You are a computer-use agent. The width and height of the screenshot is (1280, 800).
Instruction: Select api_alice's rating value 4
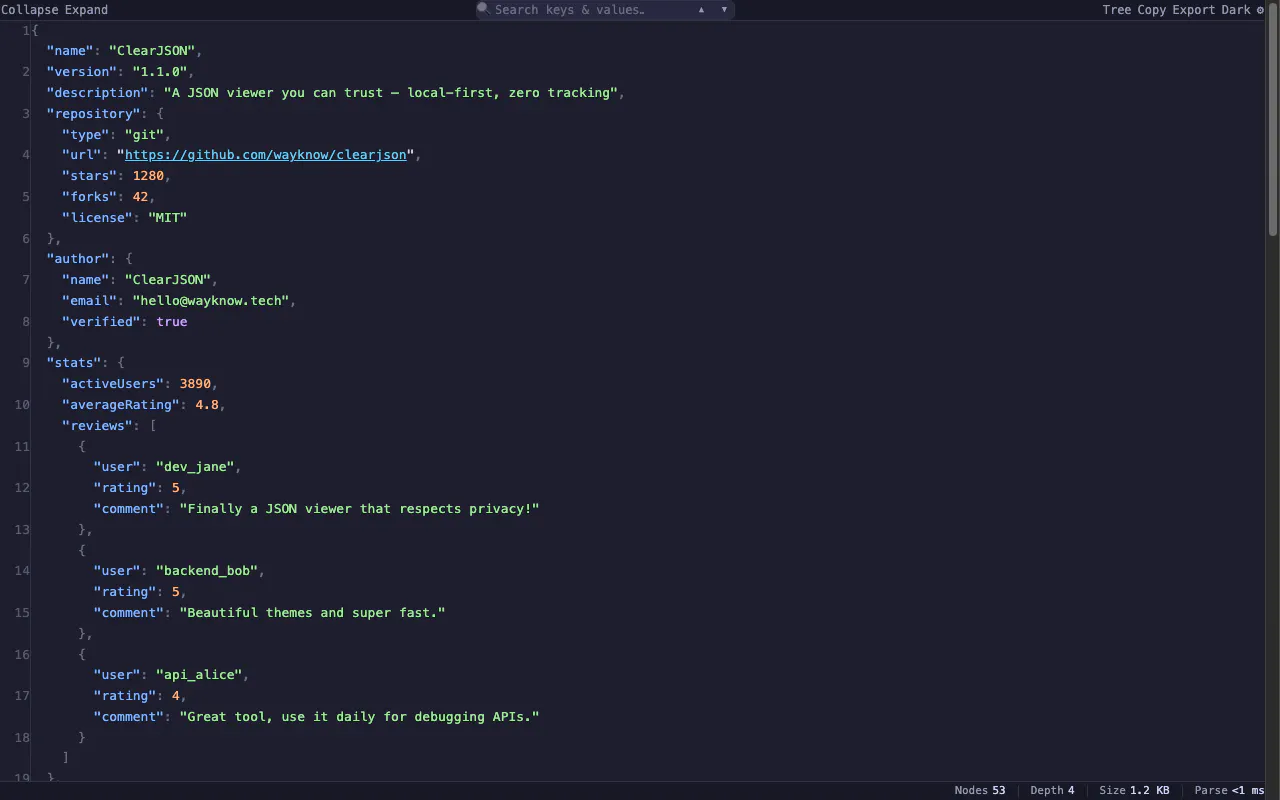coord(176,696)
